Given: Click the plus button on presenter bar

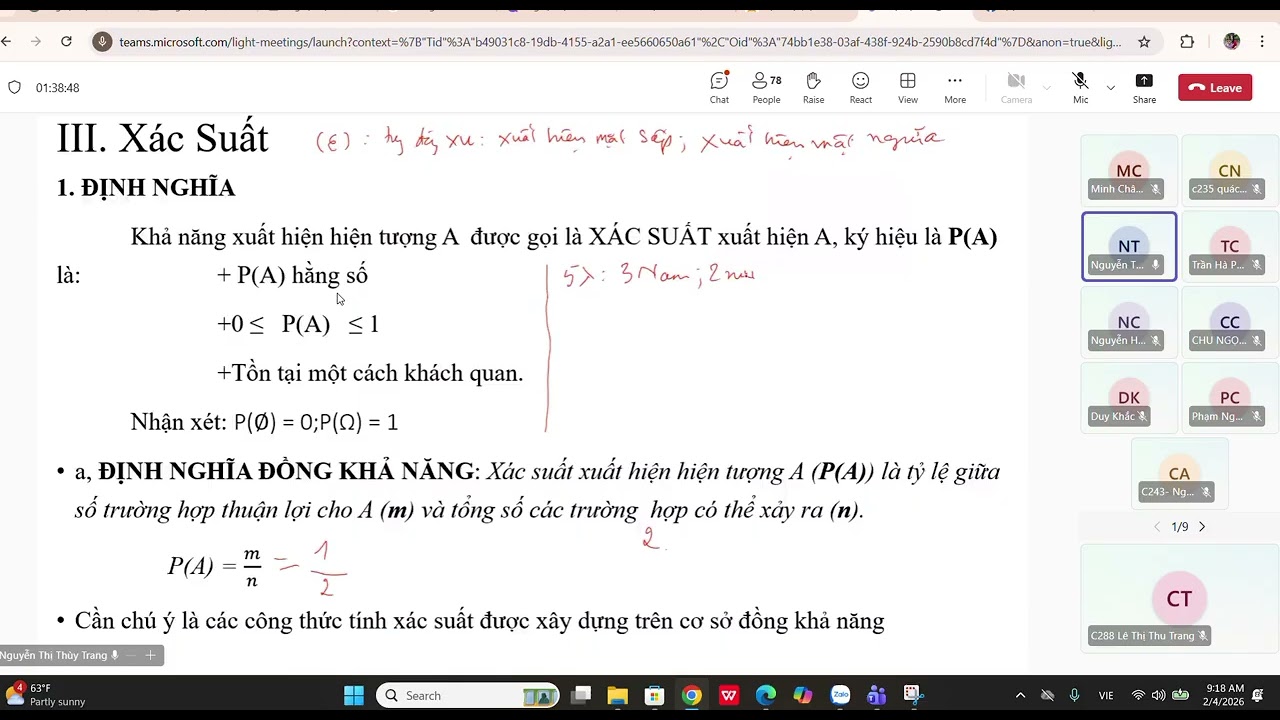Looking at the screenshot, I should pos(150,656).
